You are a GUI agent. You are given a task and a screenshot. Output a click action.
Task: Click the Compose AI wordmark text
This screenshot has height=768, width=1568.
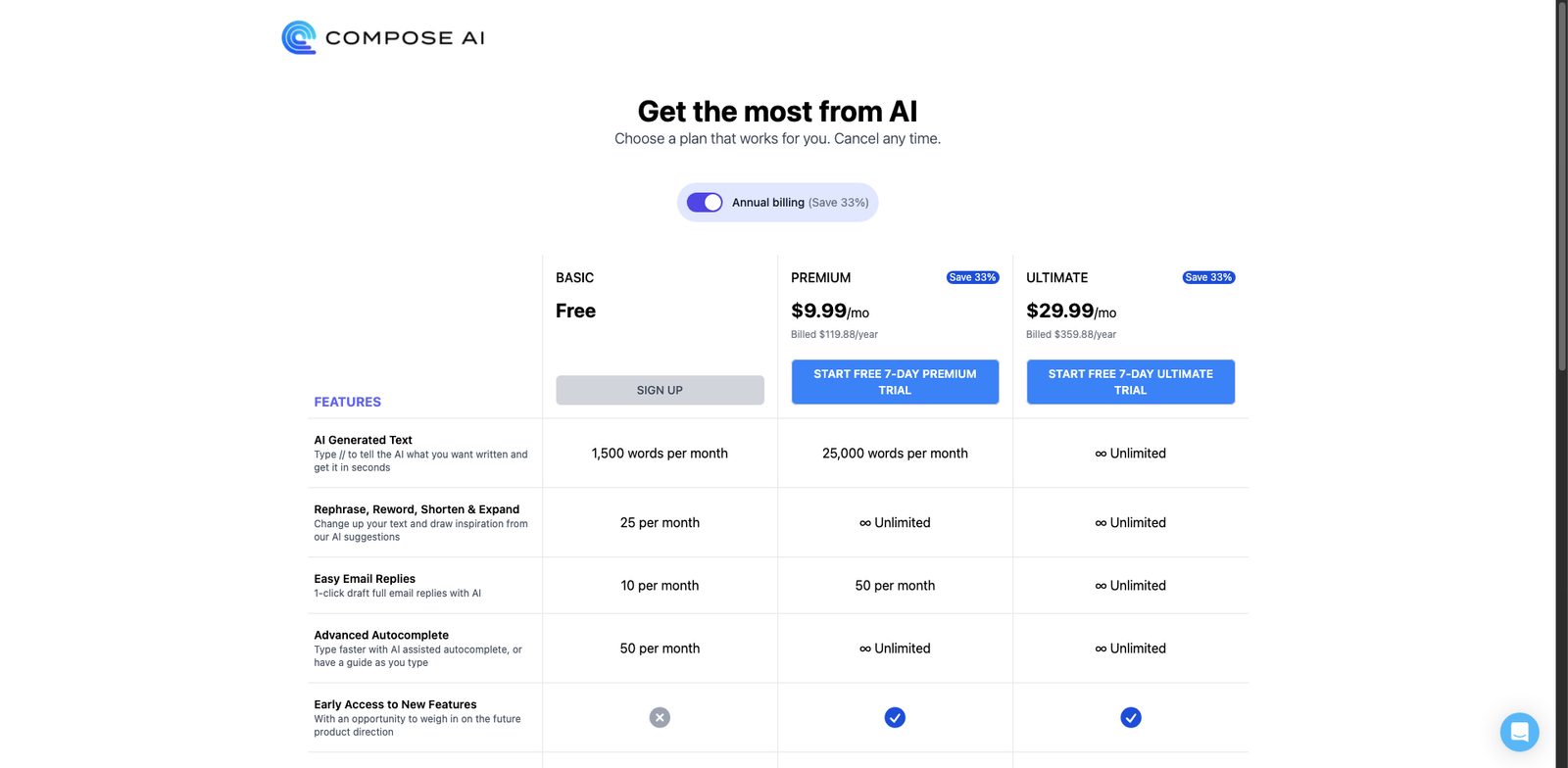point(405,38)
